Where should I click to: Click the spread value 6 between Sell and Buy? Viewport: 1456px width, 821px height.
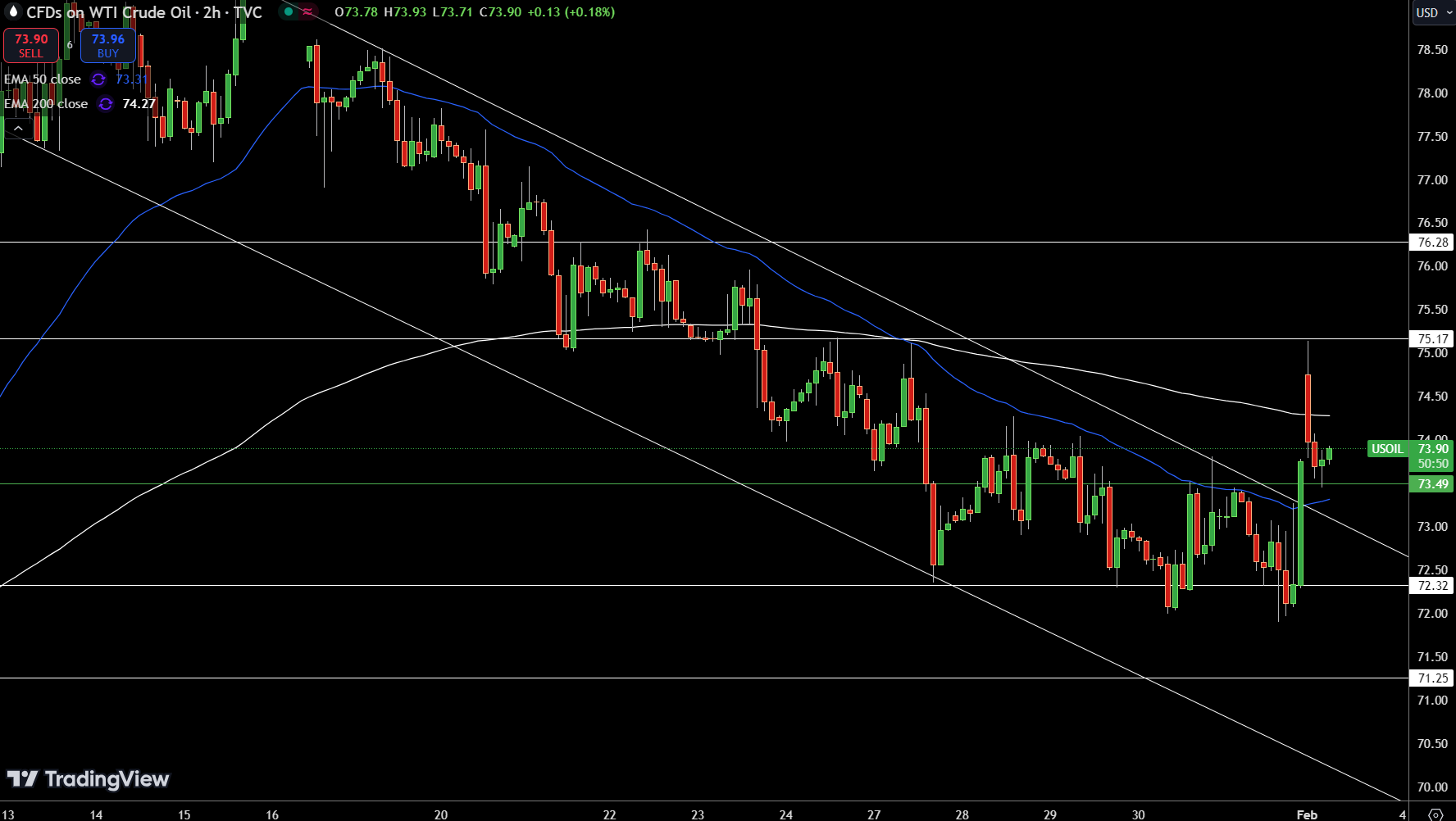[70, 45]
